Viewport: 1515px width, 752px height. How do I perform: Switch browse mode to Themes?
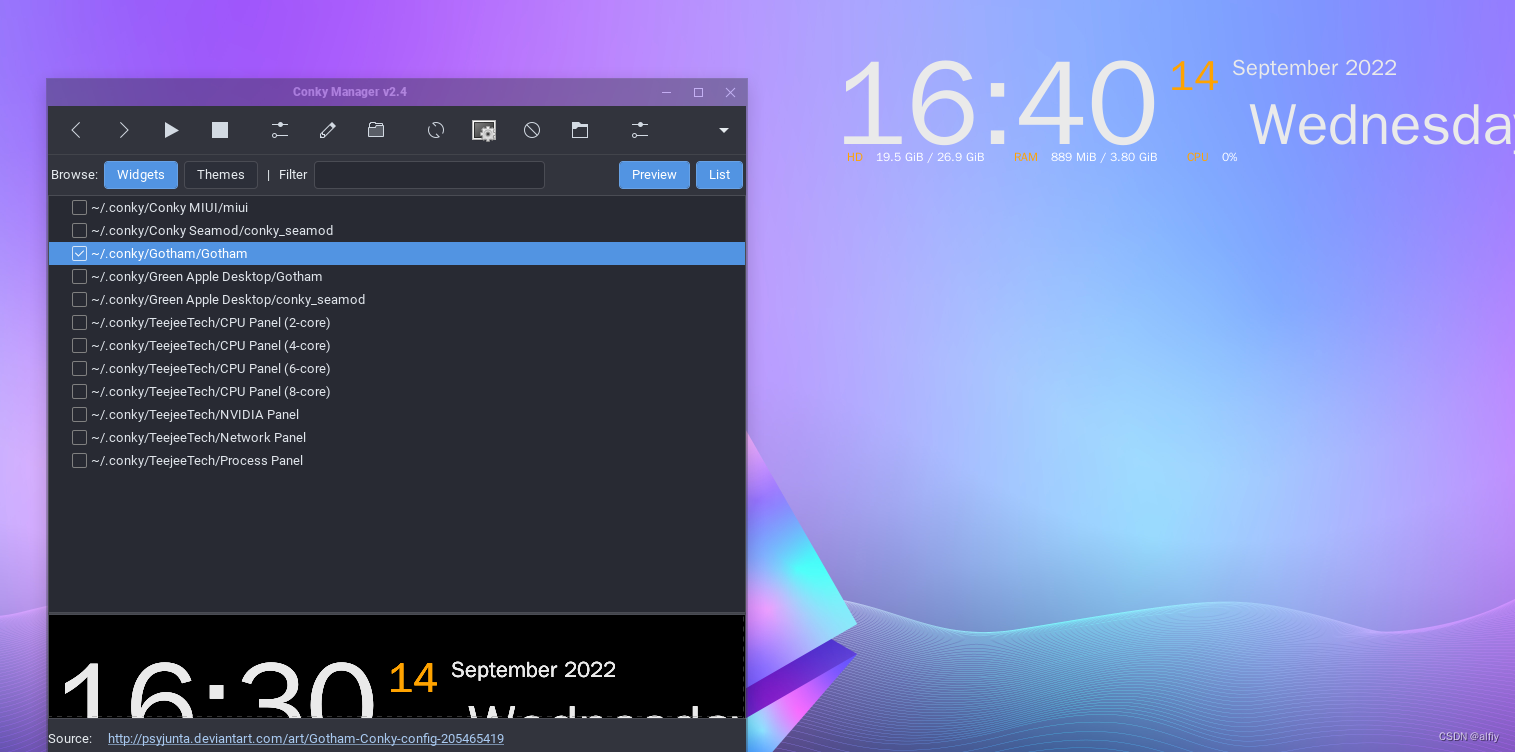(x=221, y=175)
